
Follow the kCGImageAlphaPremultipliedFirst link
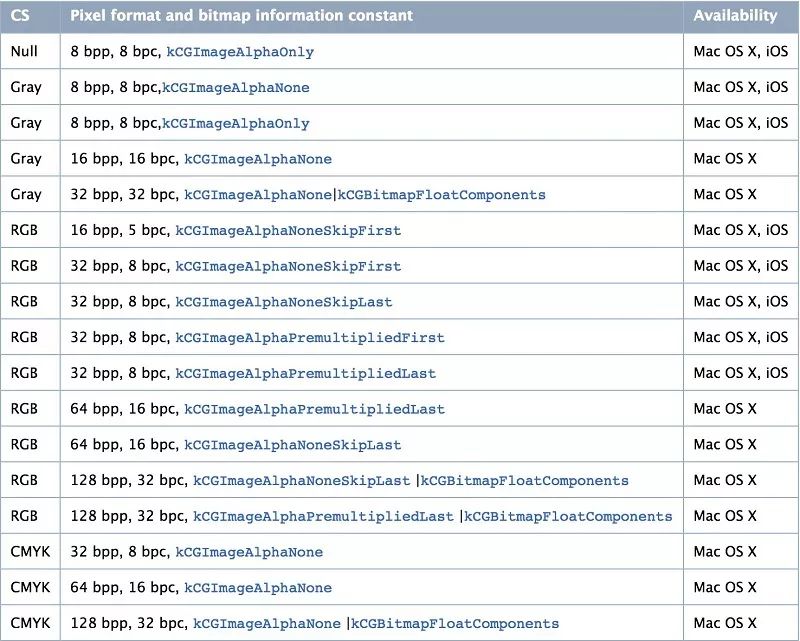pyautogui.click(x=310, y=338)
